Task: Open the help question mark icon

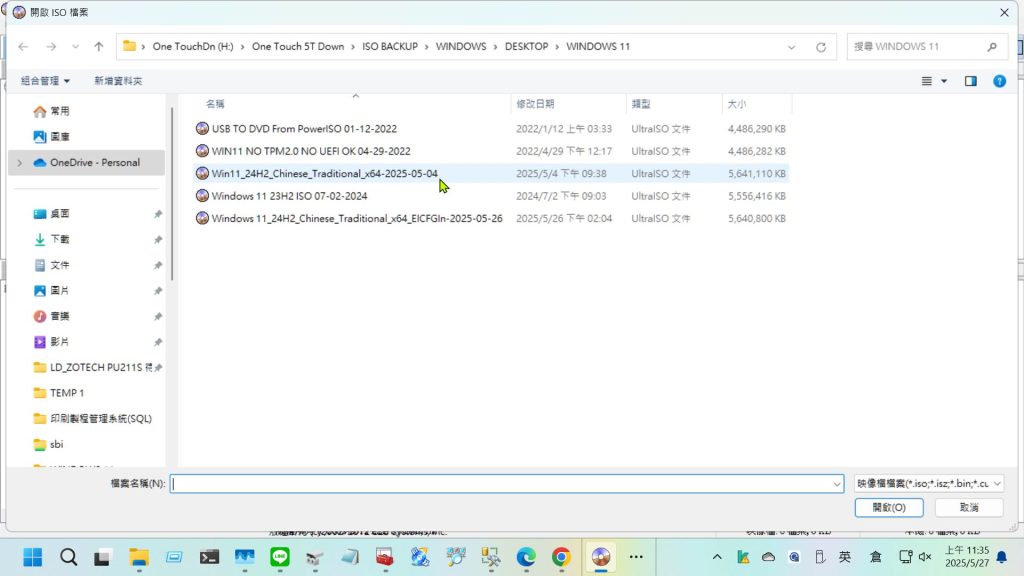Action: pos(999,81)
